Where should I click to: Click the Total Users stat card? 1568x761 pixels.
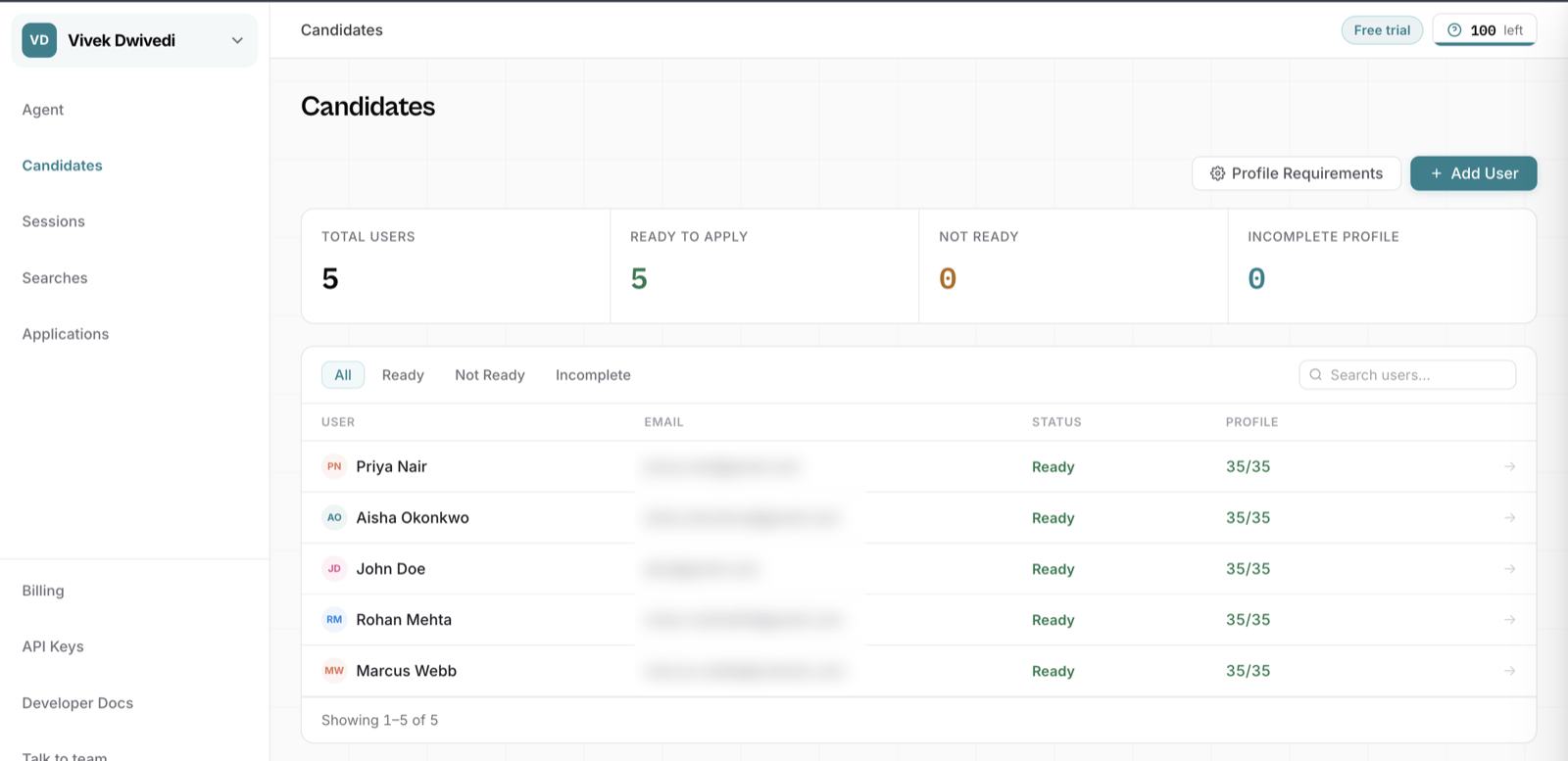coord(456,265)
